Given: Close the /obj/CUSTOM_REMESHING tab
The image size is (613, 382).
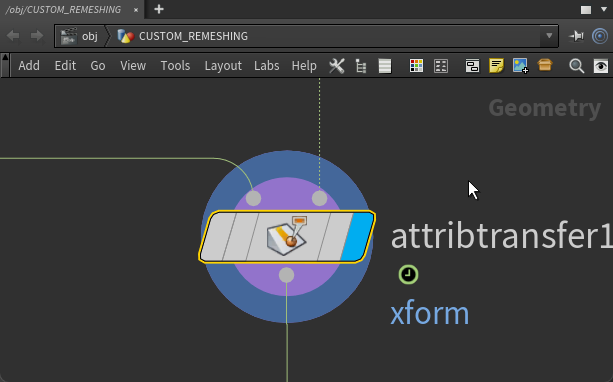Looking at the screenshot, I should coord(136,10).
